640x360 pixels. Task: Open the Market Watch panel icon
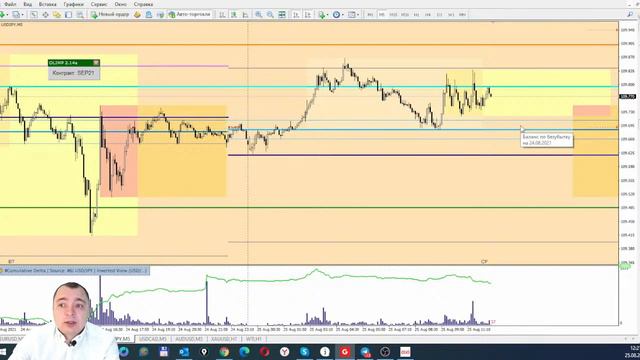[x=34, y=15]
